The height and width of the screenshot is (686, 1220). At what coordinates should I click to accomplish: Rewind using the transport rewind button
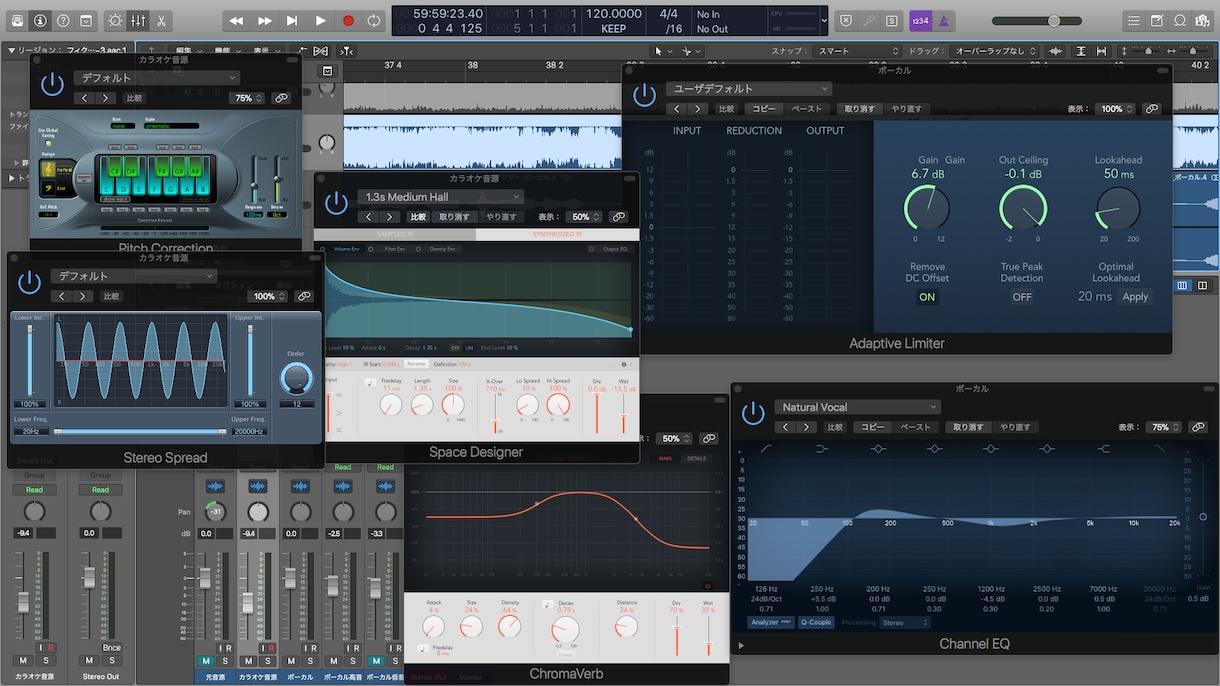point(236,20)
